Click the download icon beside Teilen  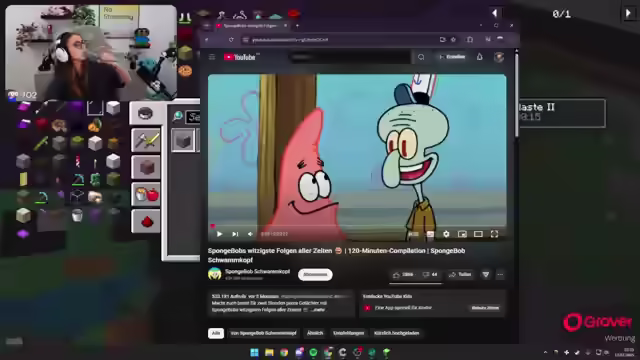tap(486, 275)
